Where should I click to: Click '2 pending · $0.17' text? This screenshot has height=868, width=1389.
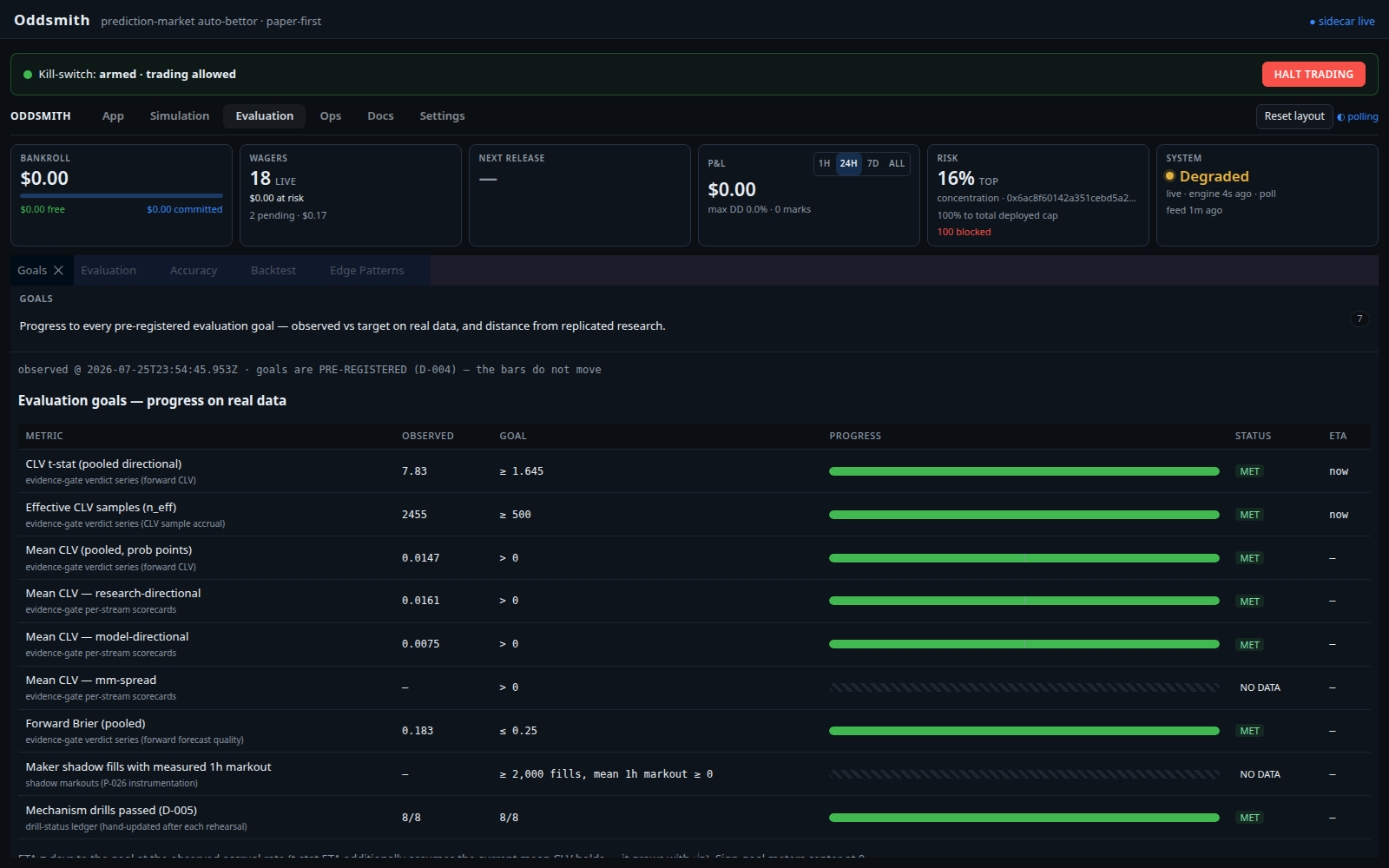[288, 216]
